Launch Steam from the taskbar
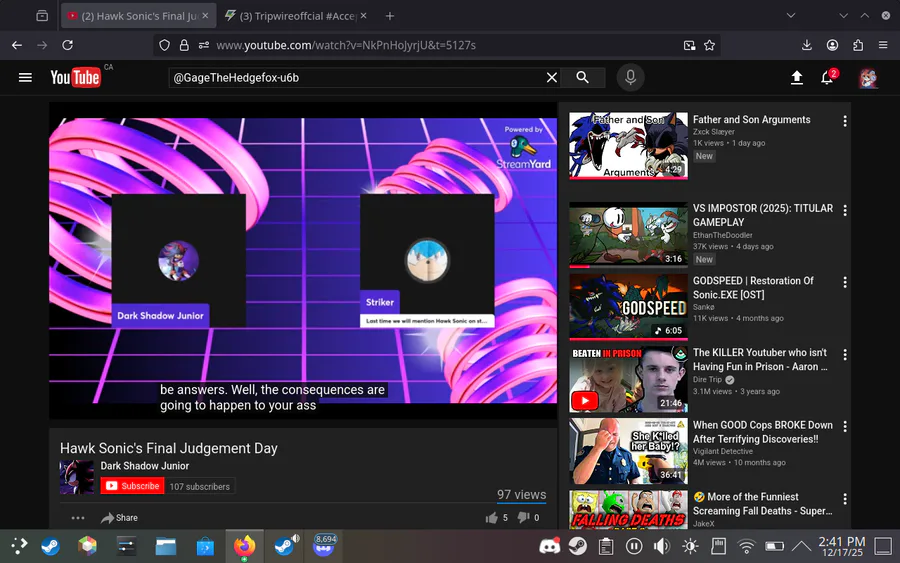Screen dimensions: 900x563 (x=51, y=546)
